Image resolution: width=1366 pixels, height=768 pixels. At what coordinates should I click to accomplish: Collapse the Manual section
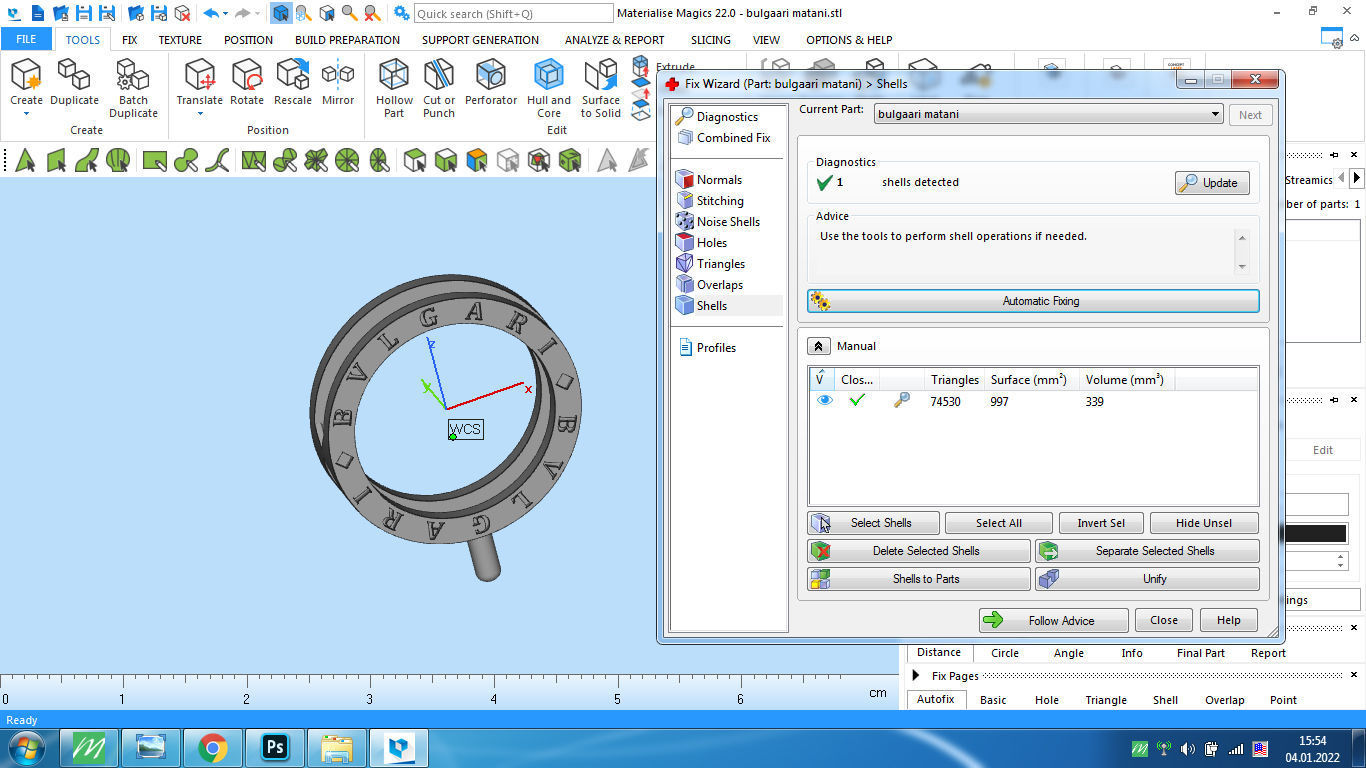click(818, 346)
